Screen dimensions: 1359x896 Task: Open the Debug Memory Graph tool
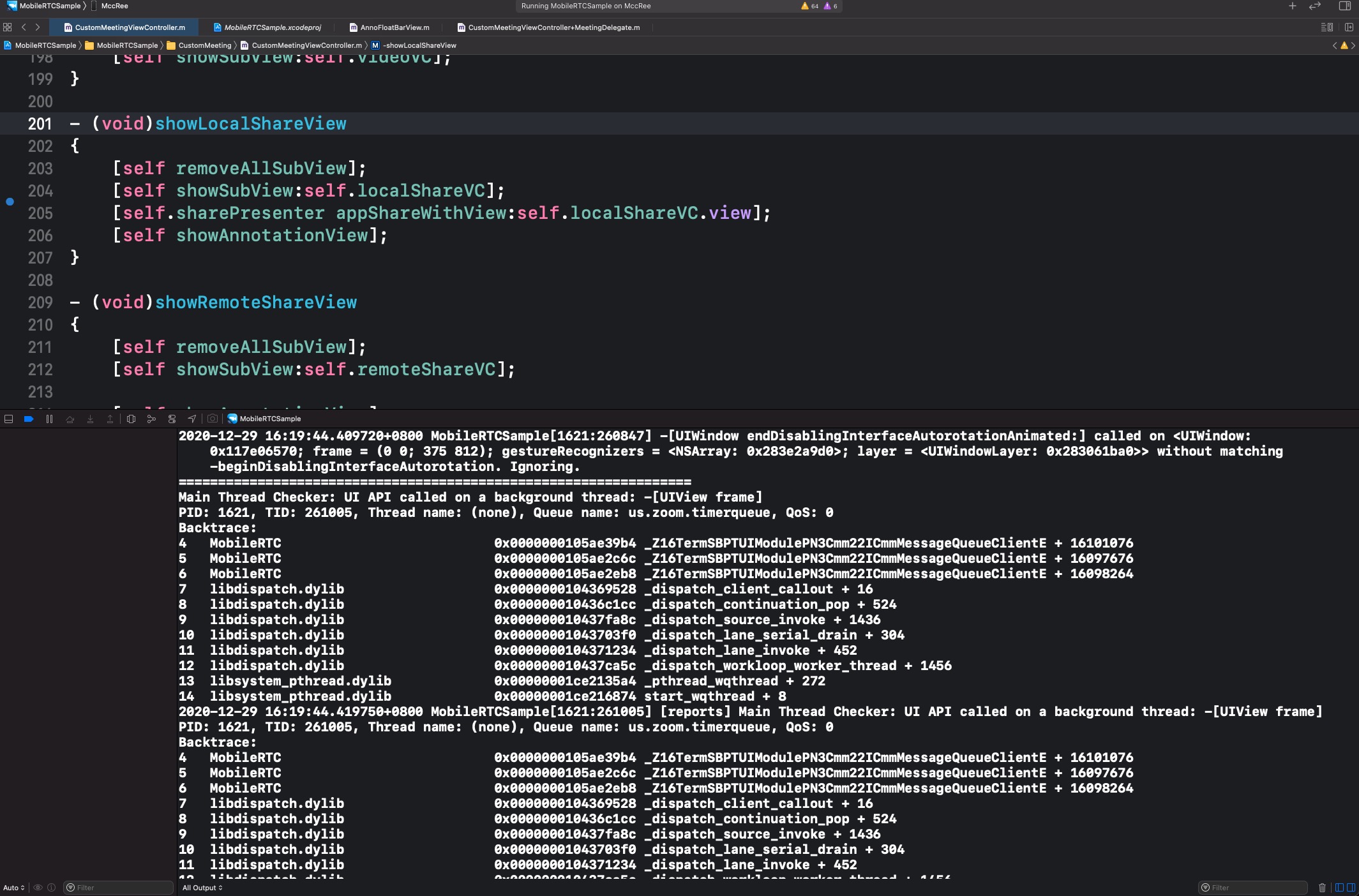[151, 419]
